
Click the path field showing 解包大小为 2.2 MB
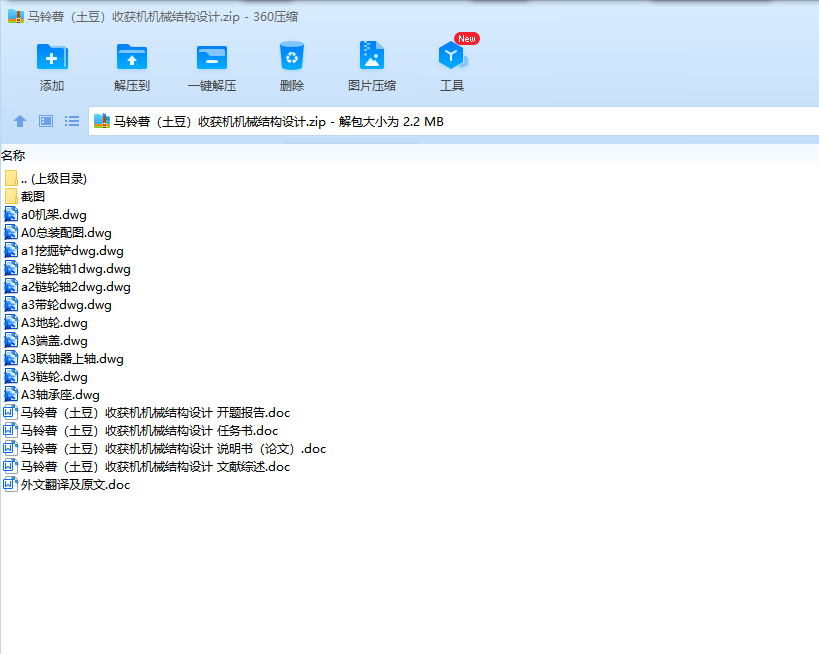(453, 121)
